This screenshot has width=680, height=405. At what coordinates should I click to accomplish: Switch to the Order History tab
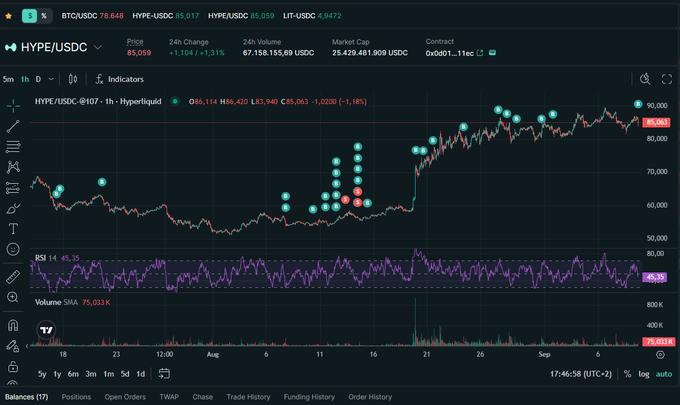[370, 397]
